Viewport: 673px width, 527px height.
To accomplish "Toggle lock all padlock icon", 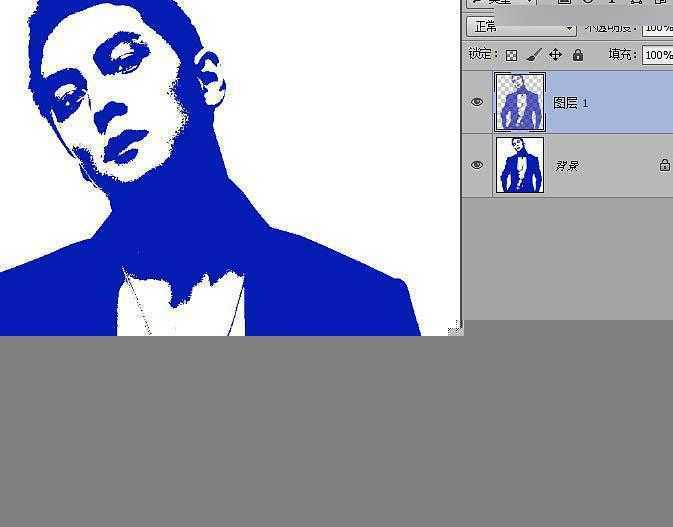I will tap(578, 55).
